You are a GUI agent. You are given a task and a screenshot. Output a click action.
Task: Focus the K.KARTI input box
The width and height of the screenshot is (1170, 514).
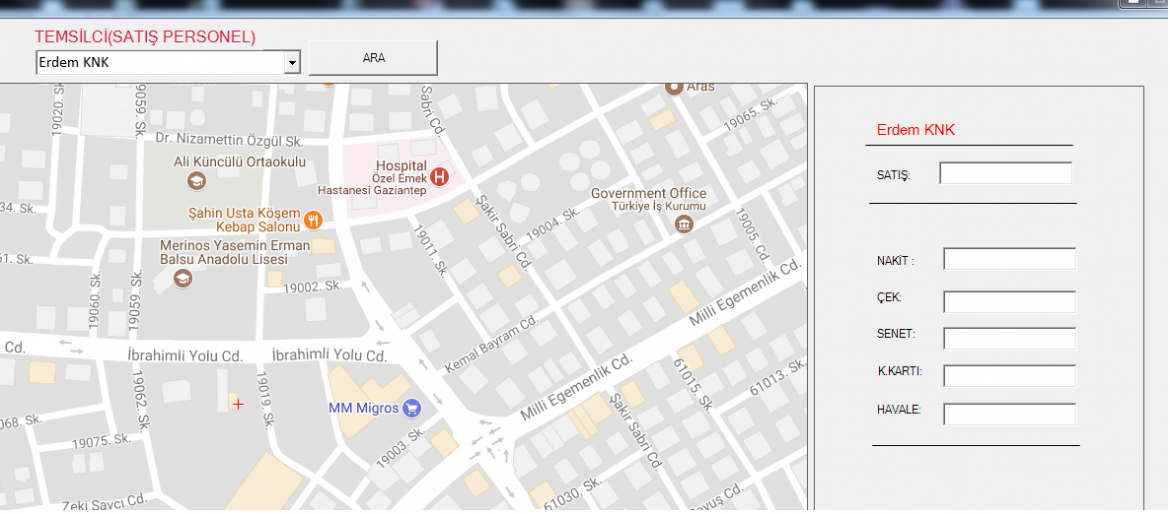(1009, 376)
